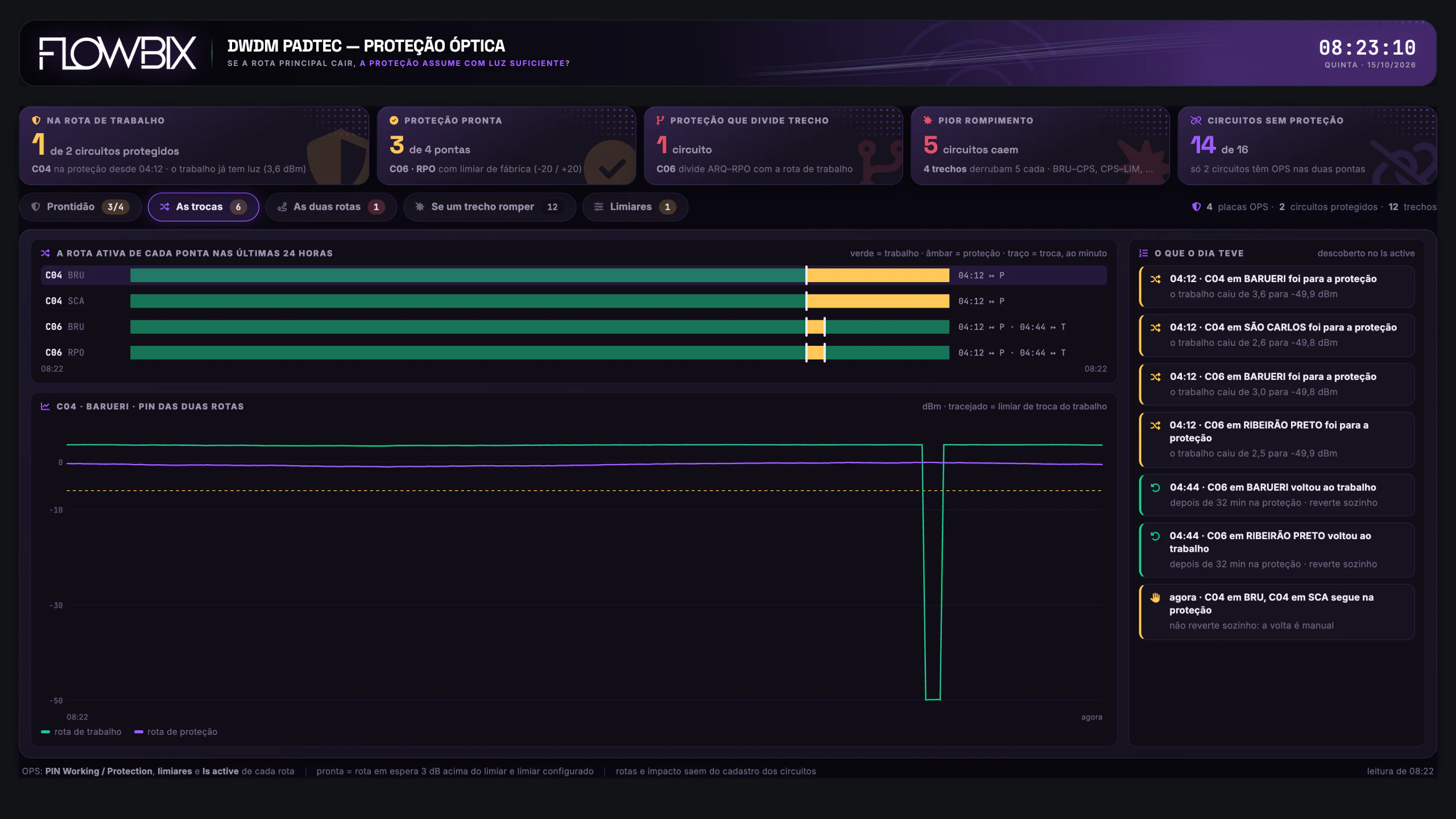Click shuffle icon on C04 em BARUERI event
The height and width of the screenshot is (819, 1456).
tap(1156, 279)
